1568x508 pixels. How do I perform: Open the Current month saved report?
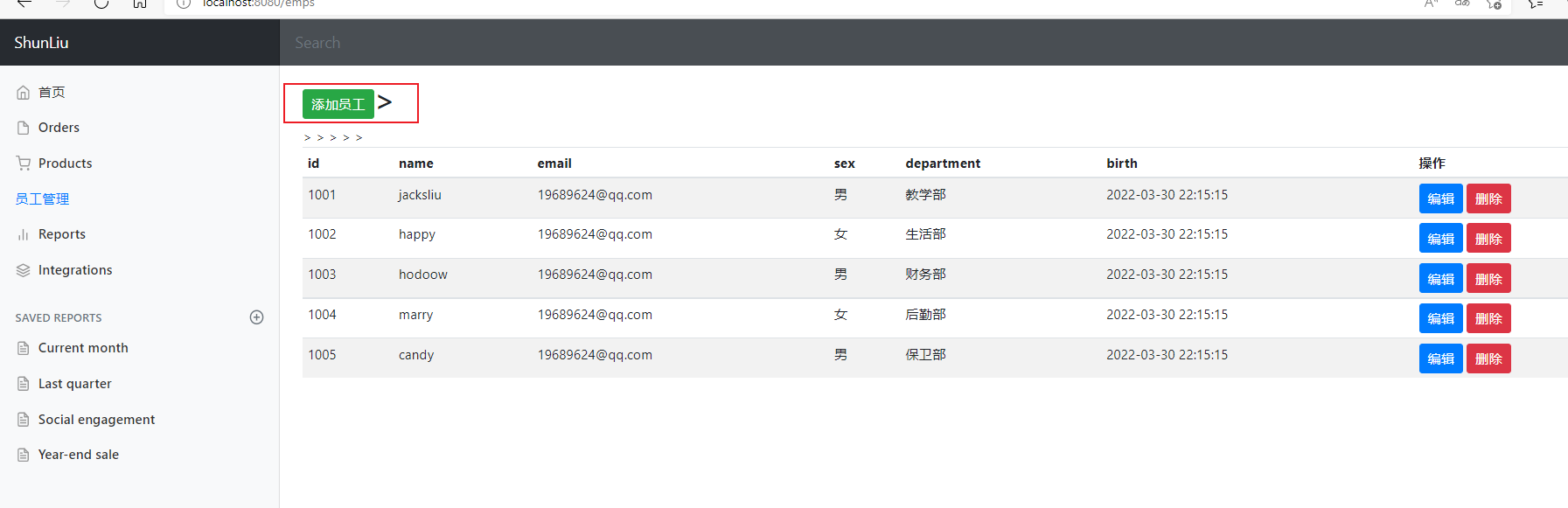pyautogui.click(x=83, y=348)
